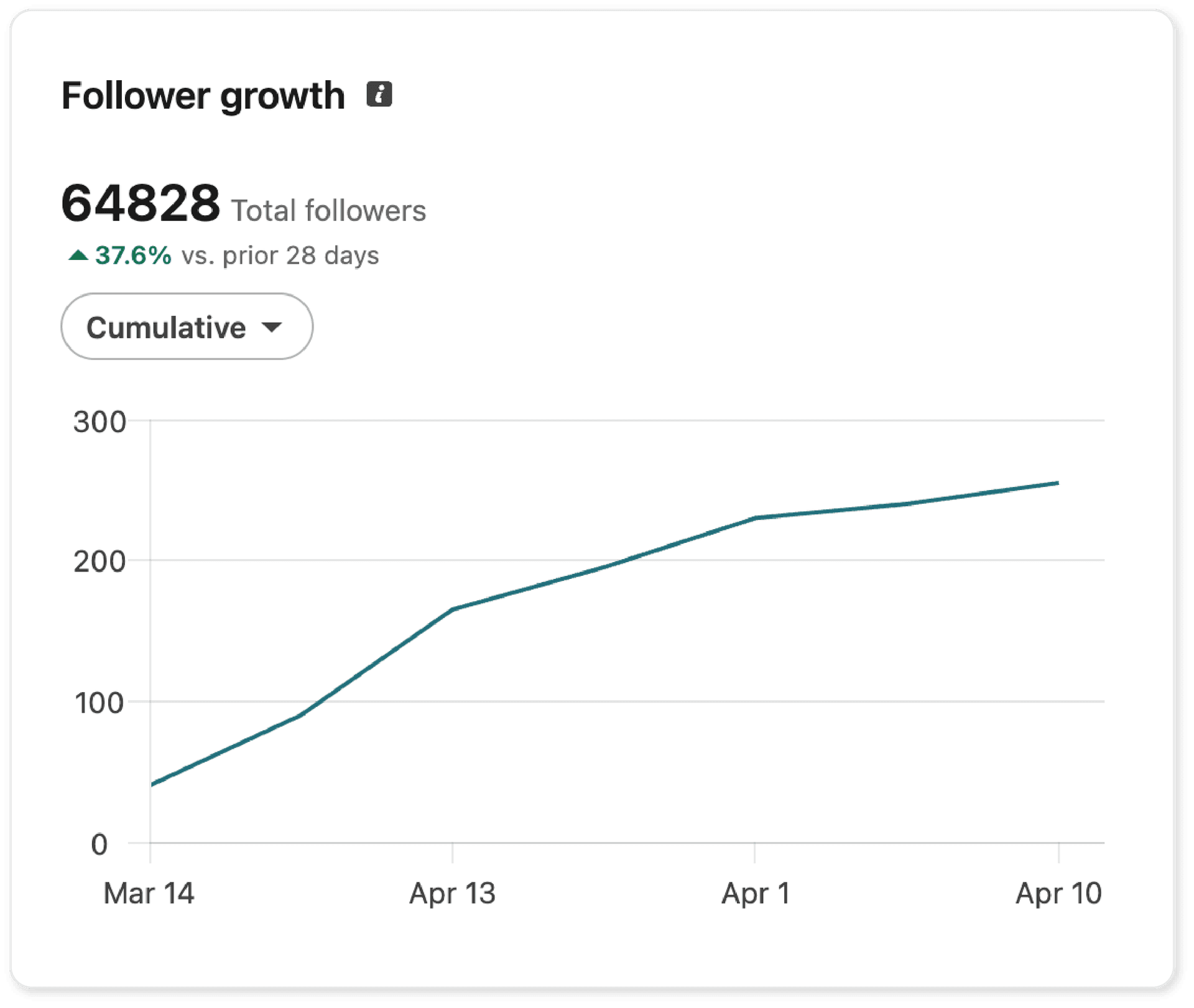Click the chart line's endpoint above Apr 10
The width and height of the screenshot is (1194, 1008).
point(1057,483)
